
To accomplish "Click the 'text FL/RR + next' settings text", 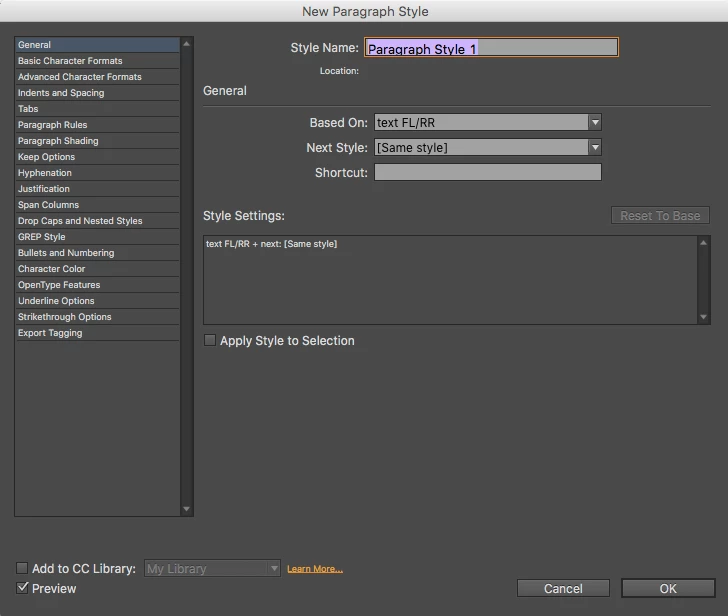I will (272, 244).
